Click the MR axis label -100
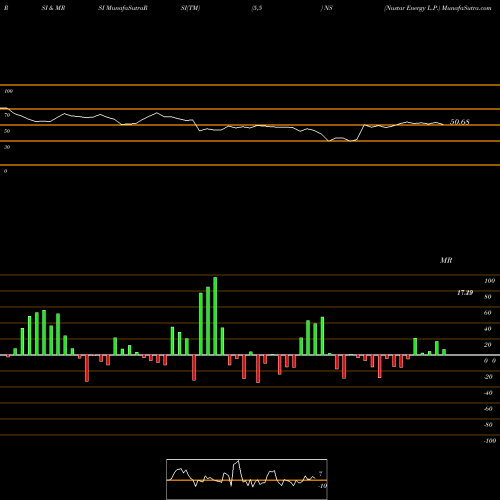Image resolution: width=500 pixels, height=500 pixels. [x=489, y=441]
